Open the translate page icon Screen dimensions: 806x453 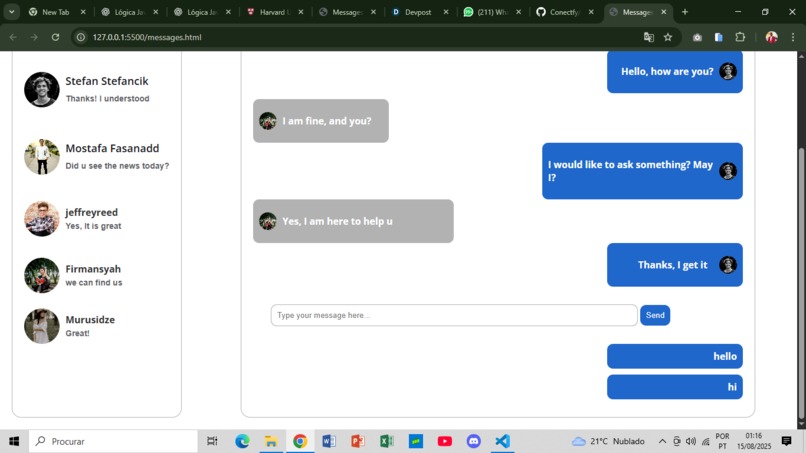[x=649, y=37]
